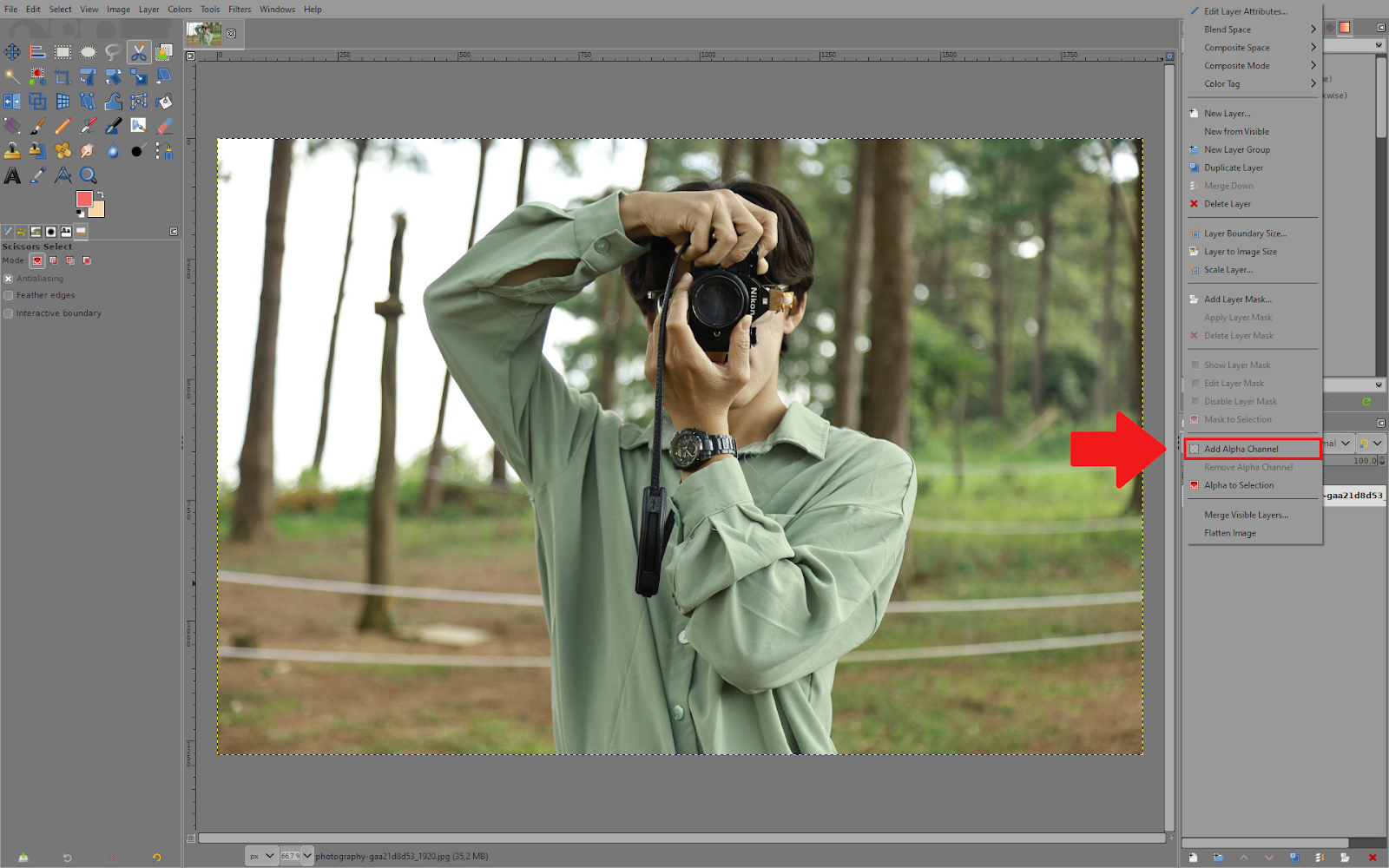Activate the Healing tool
Viewport: 1389px width, 868px height.
point(63,150)
